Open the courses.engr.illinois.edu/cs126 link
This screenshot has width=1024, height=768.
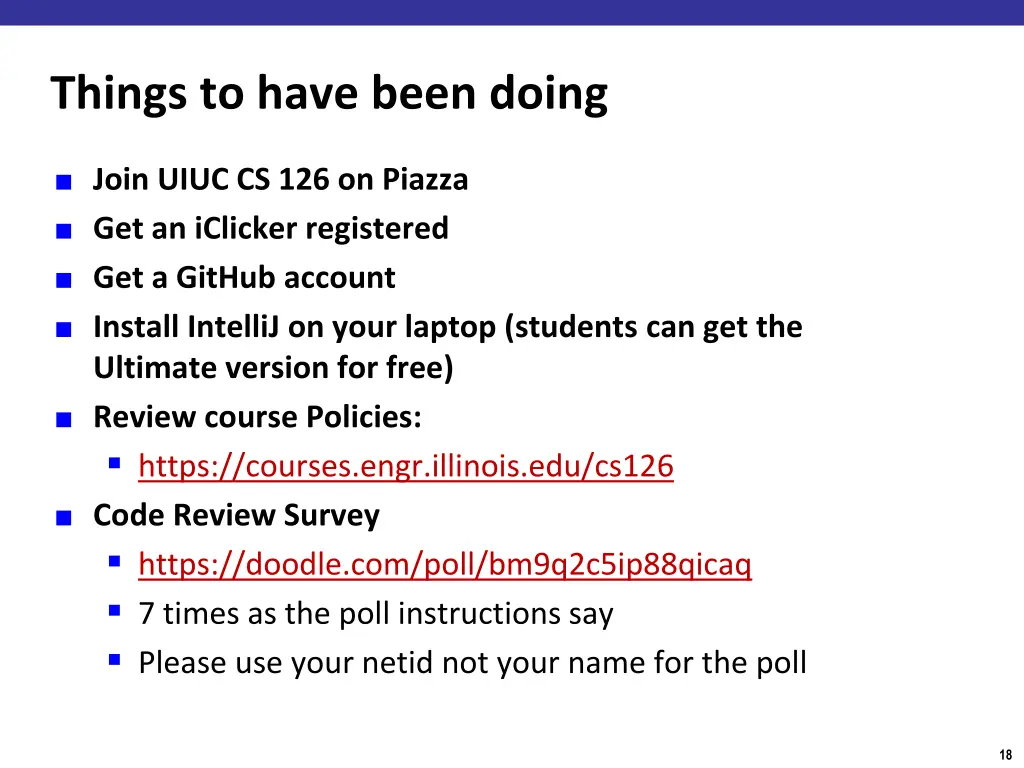click(x=406, y=466)
